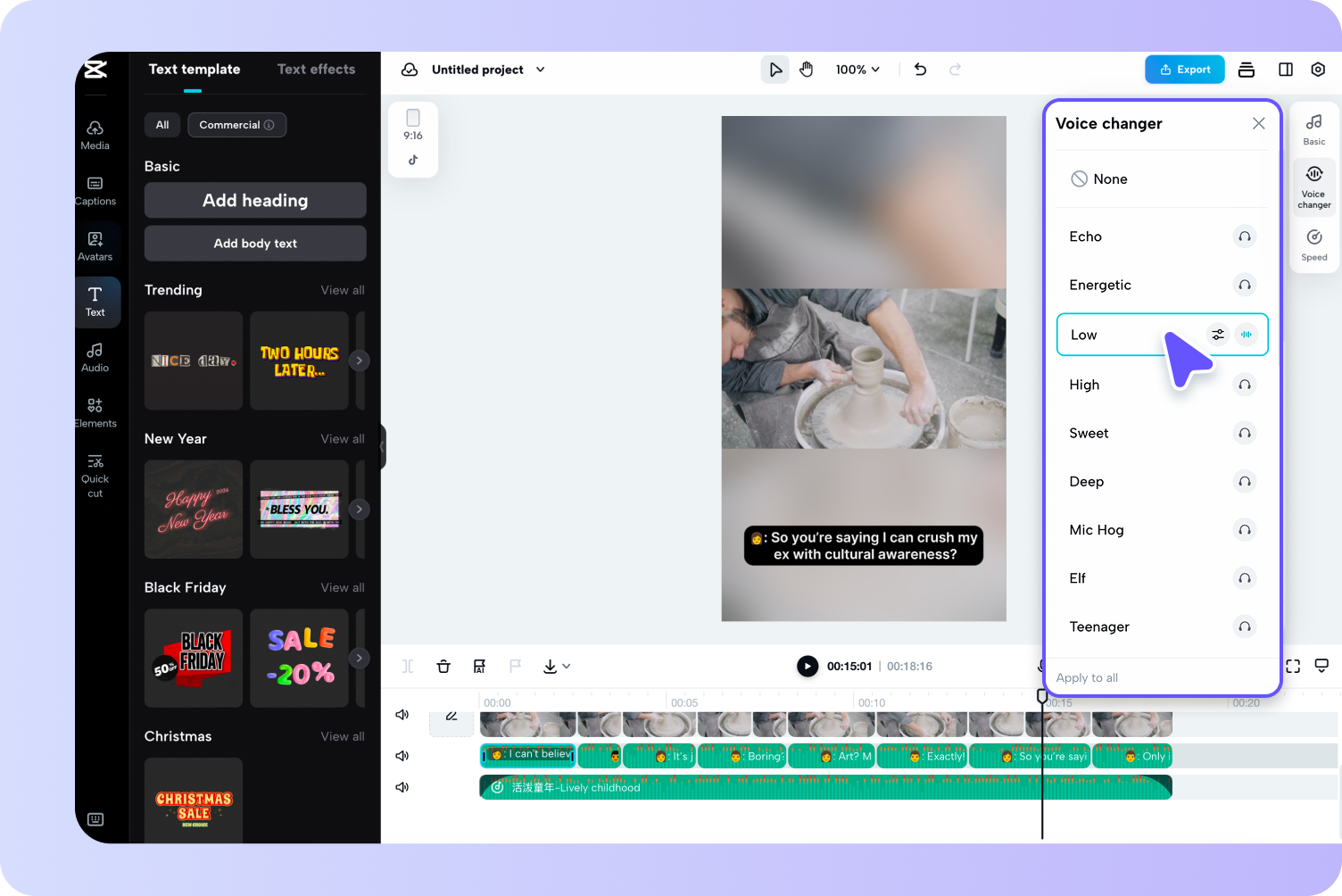The width and height of the screenshot is (1342, 896).
Task: Switch to Text effects tab
Action: 316,70
